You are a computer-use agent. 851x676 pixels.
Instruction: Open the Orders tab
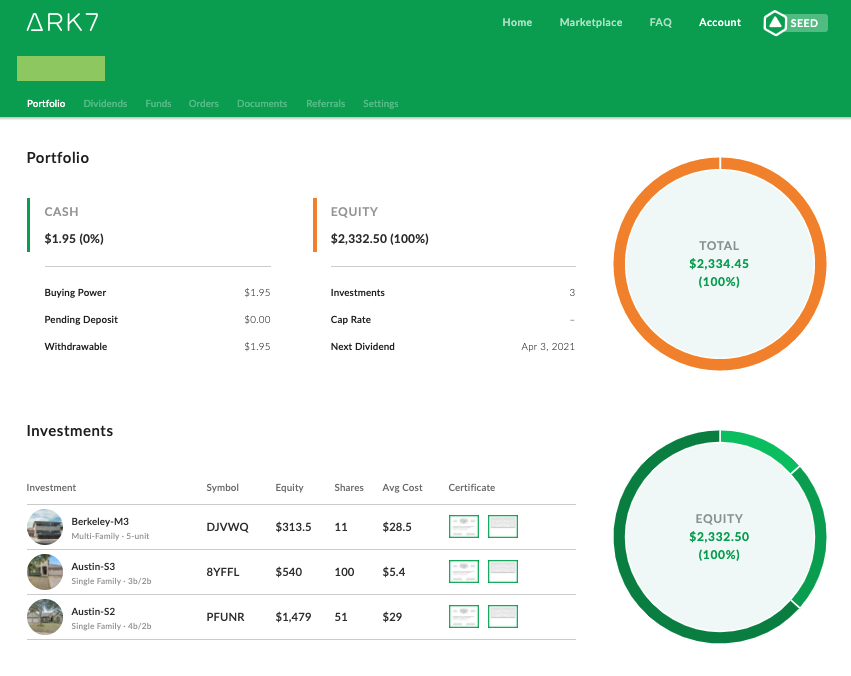point(204,104)
